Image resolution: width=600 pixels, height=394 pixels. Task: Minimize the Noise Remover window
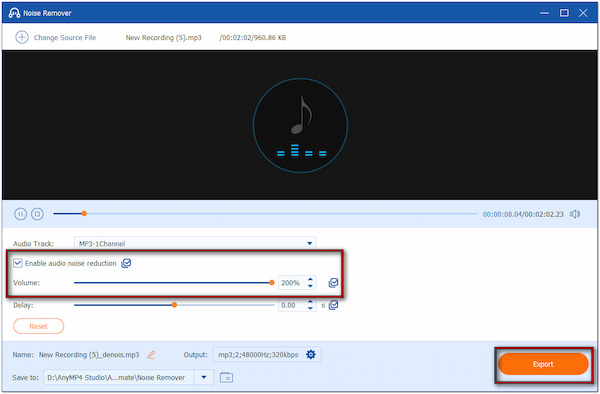coord(544,13)
